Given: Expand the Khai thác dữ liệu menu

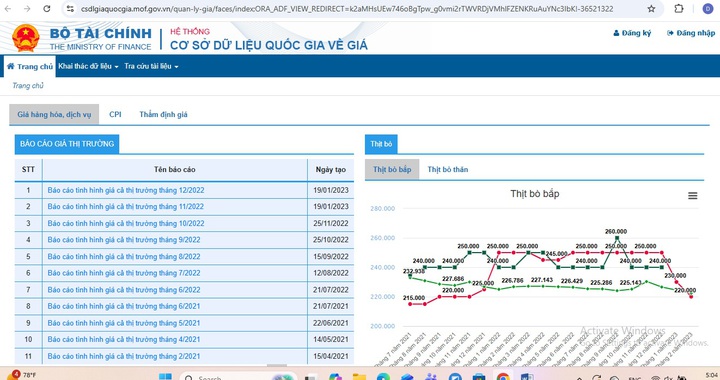Looking at the screenshot, I should tap(88, 67).
